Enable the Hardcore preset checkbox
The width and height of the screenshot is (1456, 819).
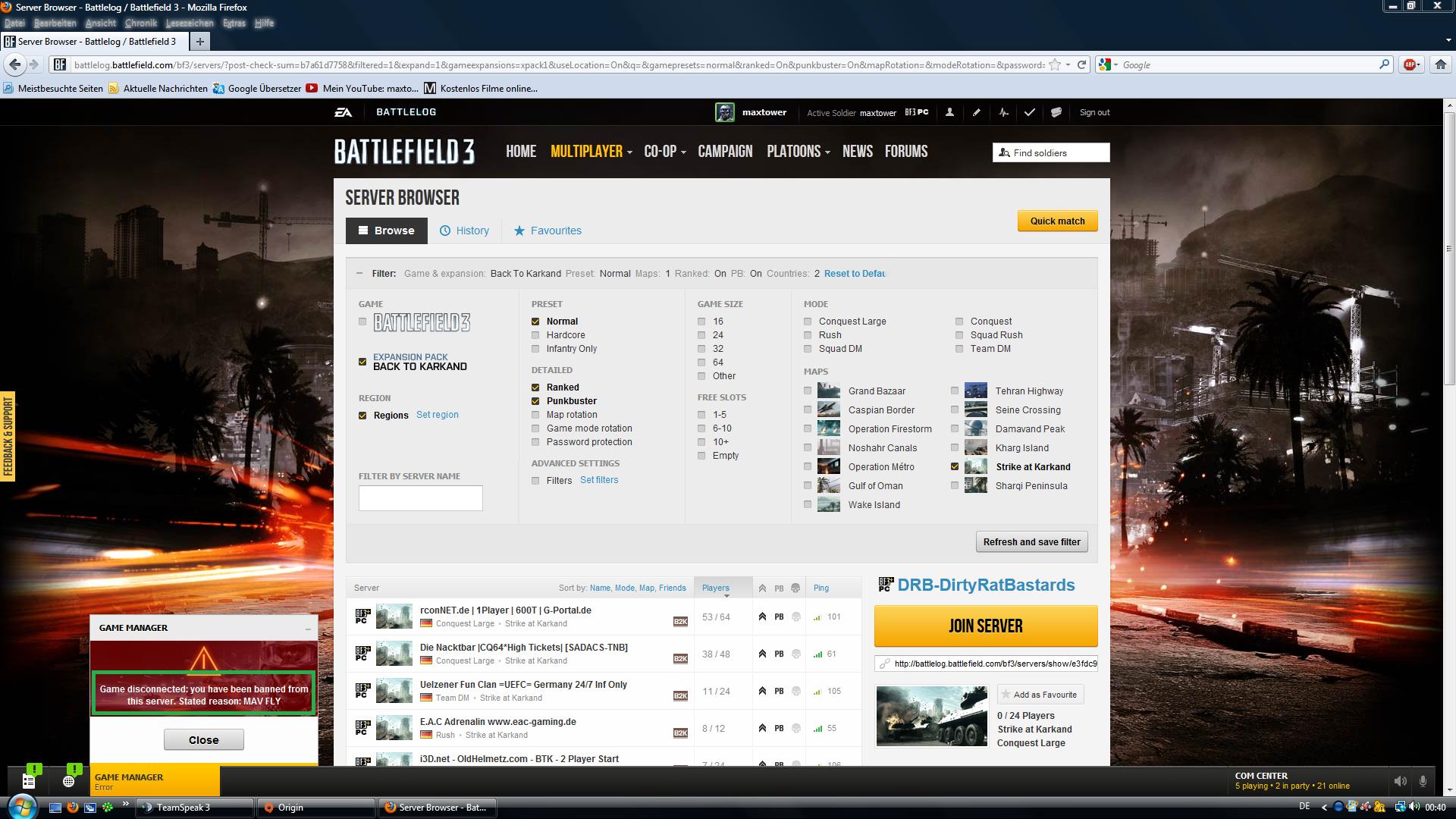[535, 335]
